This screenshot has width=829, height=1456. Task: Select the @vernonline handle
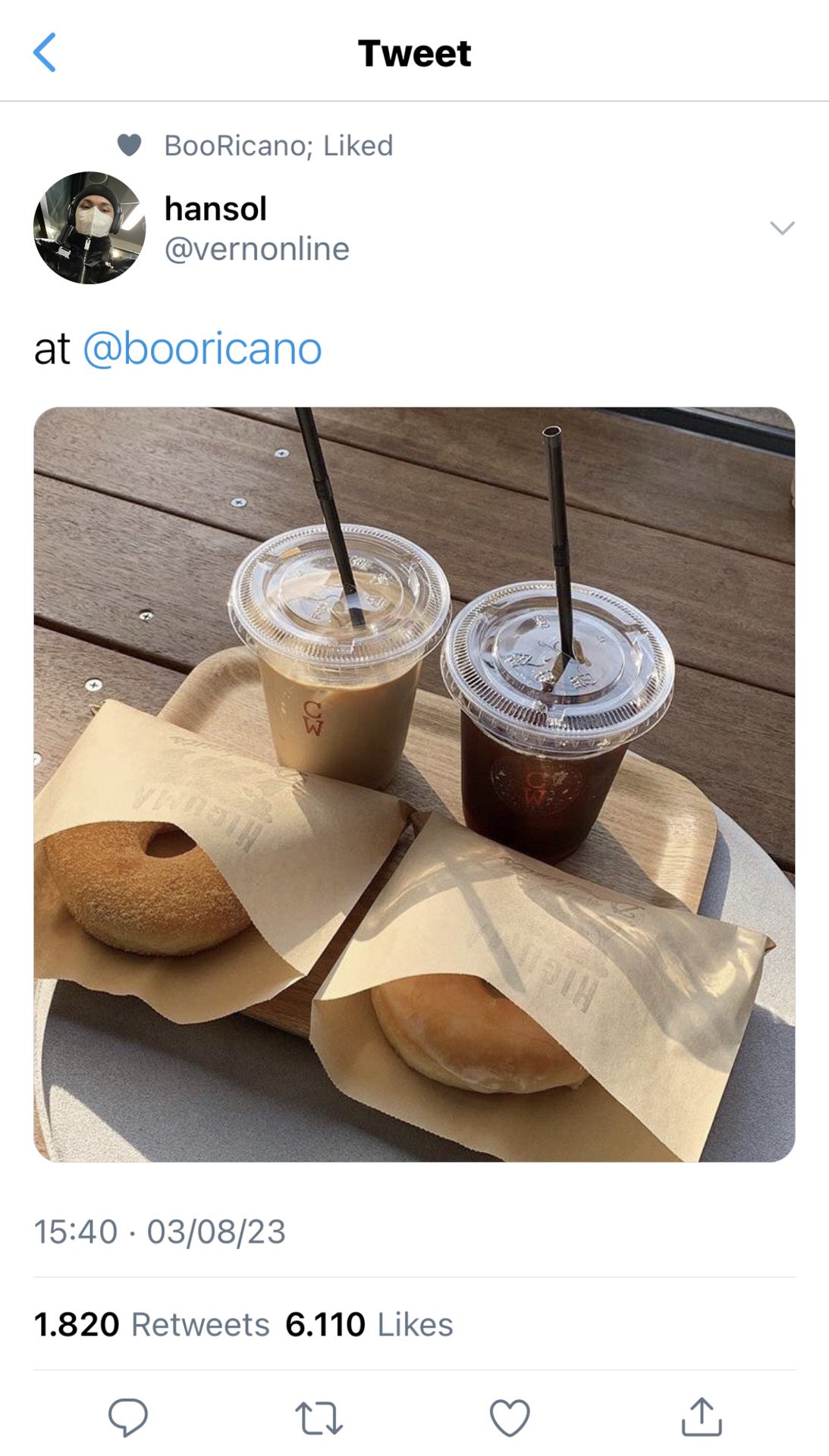pyautogui.click(x=257, y=249)
